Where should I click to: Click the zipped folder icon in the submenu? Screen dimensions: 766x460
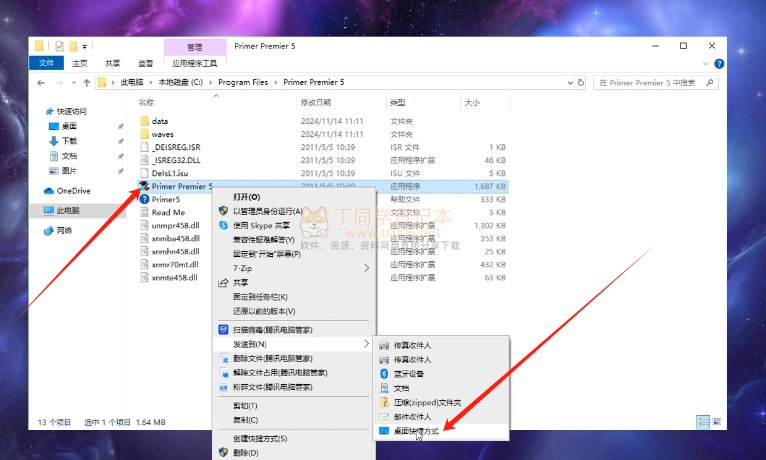pyautogui.click(x=384, y=402)
